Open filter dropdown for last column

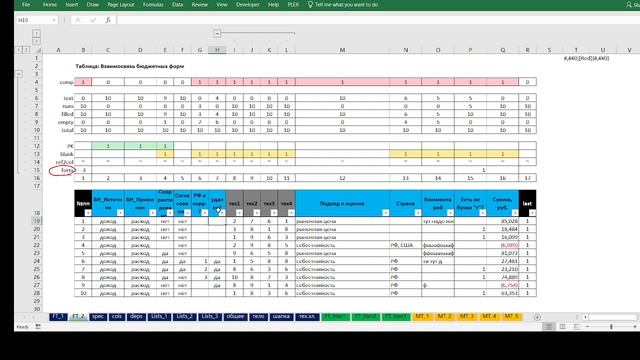pyautogui.click(x=532, y=213)
